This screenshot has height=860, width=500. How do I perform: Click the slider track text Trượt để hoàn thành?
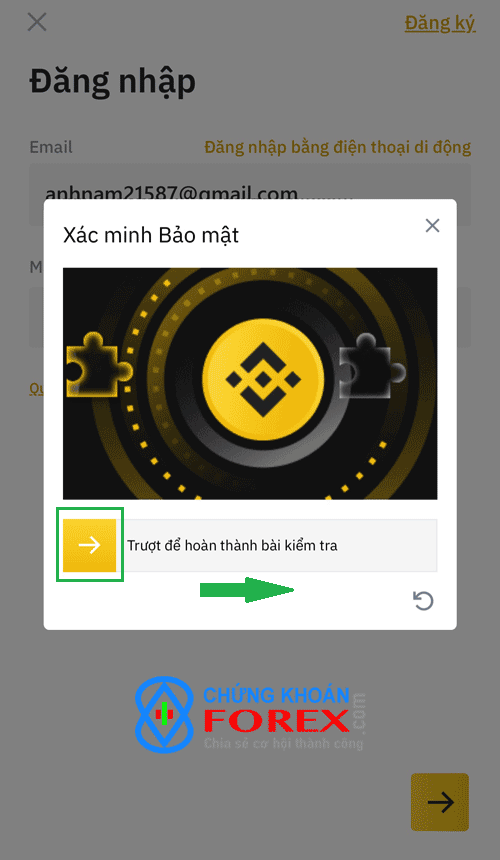point(232,546)
